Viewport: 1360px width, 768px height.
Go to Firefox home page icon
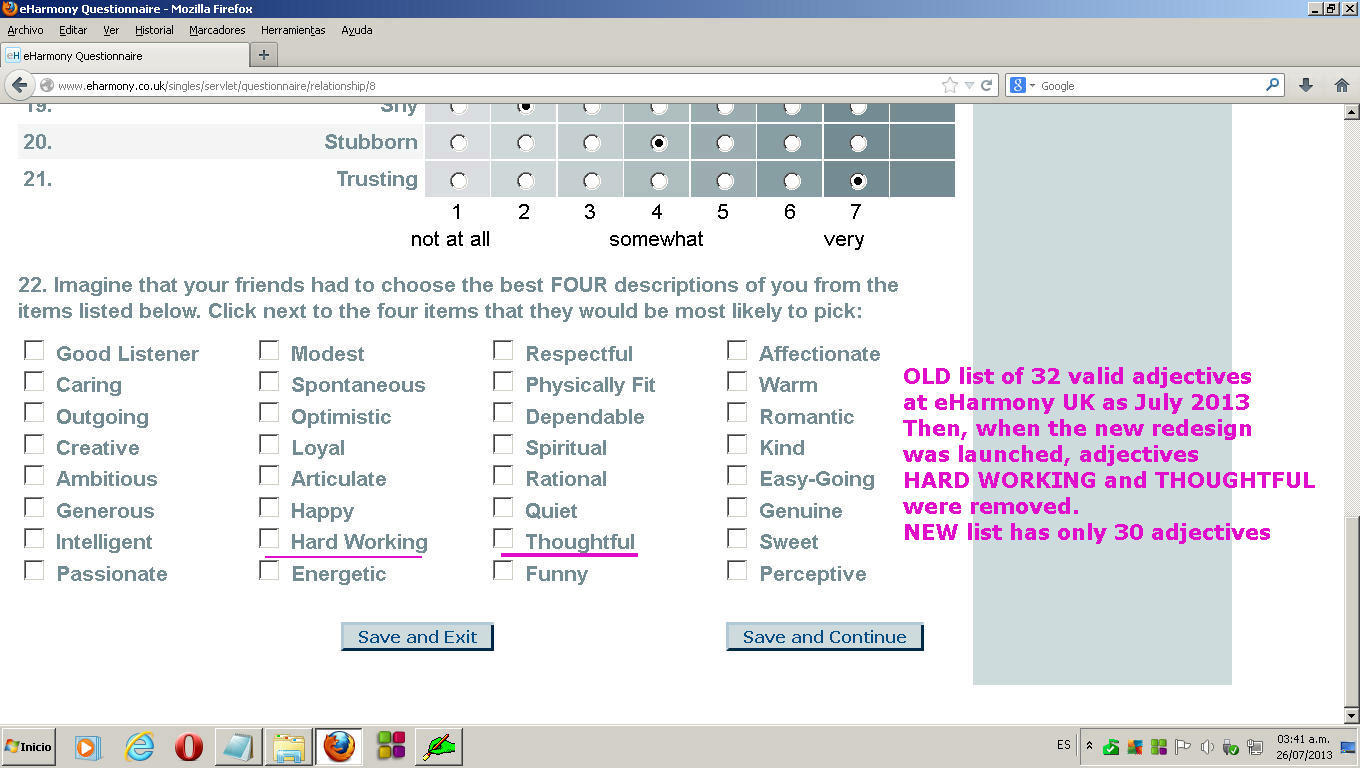coord(1342,86)
